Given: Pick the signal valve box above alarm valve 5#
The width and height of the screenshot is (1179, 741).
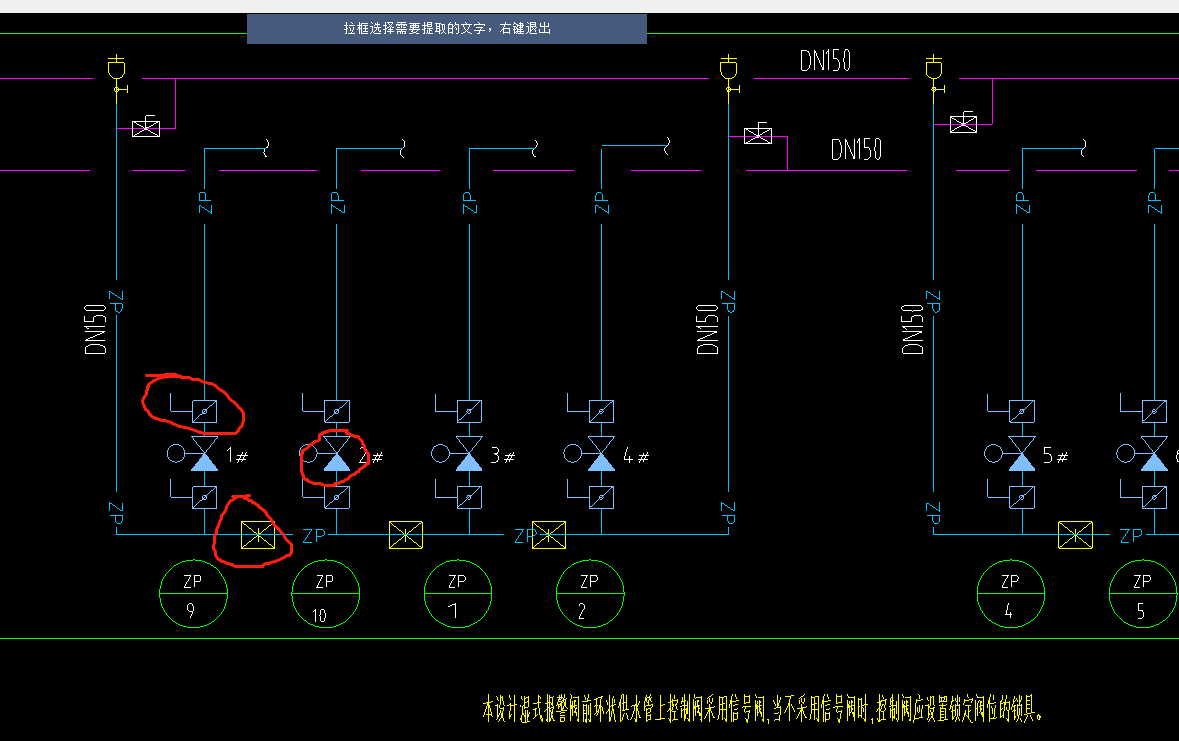Looking at the screenshot, I should click(x=1022, y=411).
